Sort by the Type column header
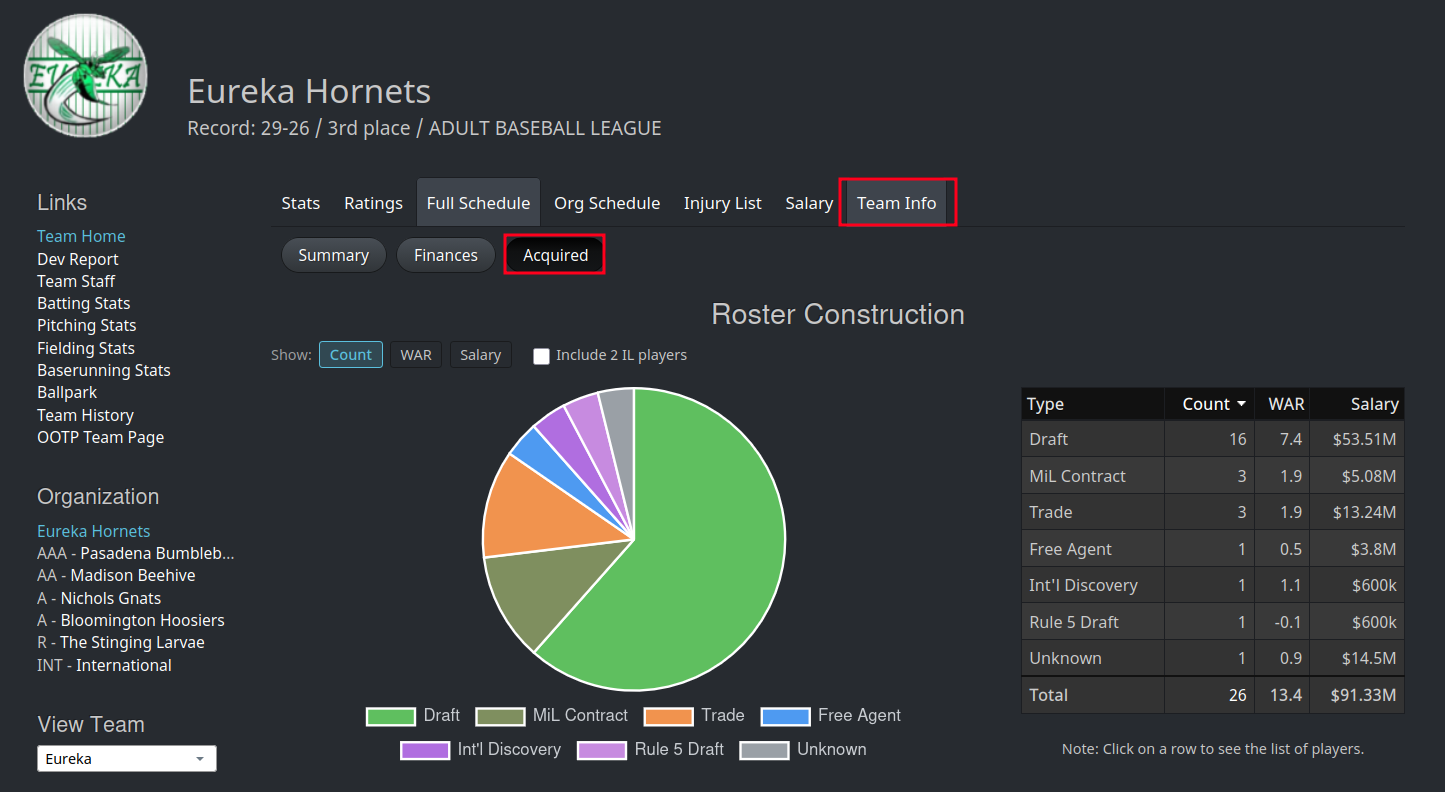 coord(1093,404)
